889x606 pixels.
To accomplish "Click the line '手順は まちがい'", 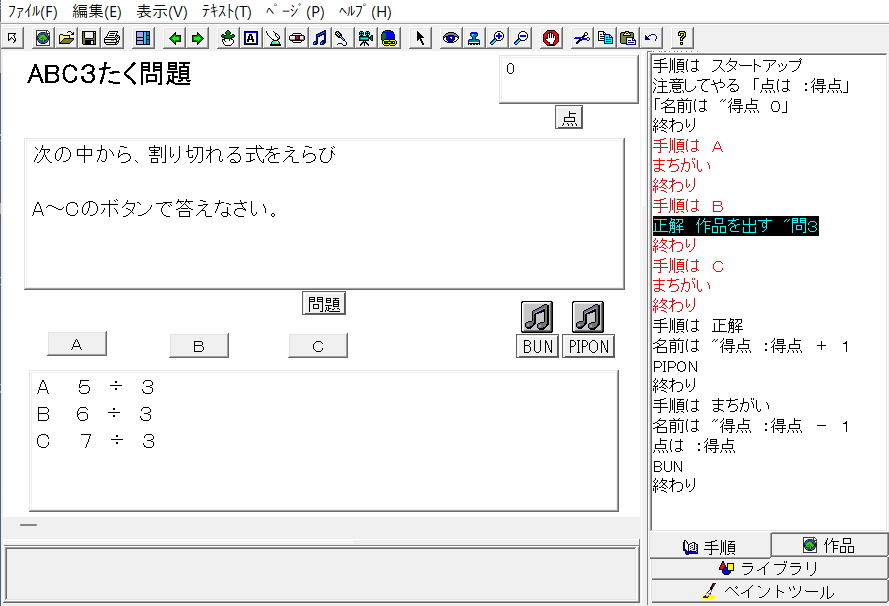I will pos(712,405).
